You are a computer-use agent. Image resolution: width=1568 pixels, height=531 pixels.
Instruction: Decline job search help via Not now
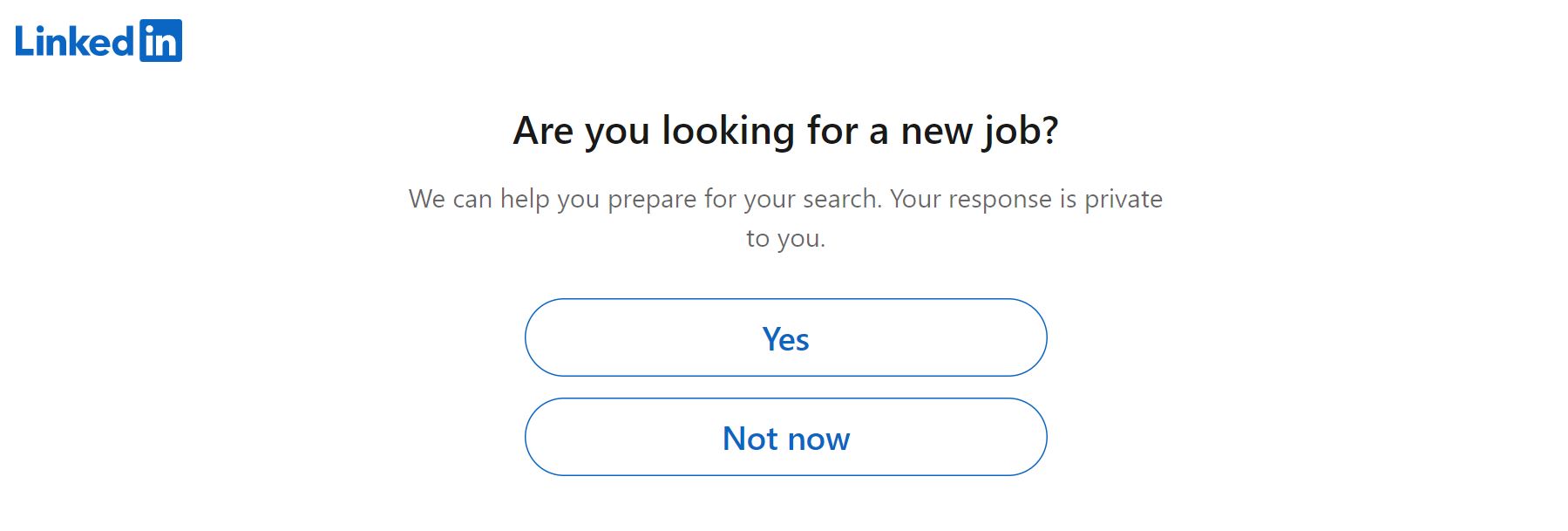[x=784, y=438]
